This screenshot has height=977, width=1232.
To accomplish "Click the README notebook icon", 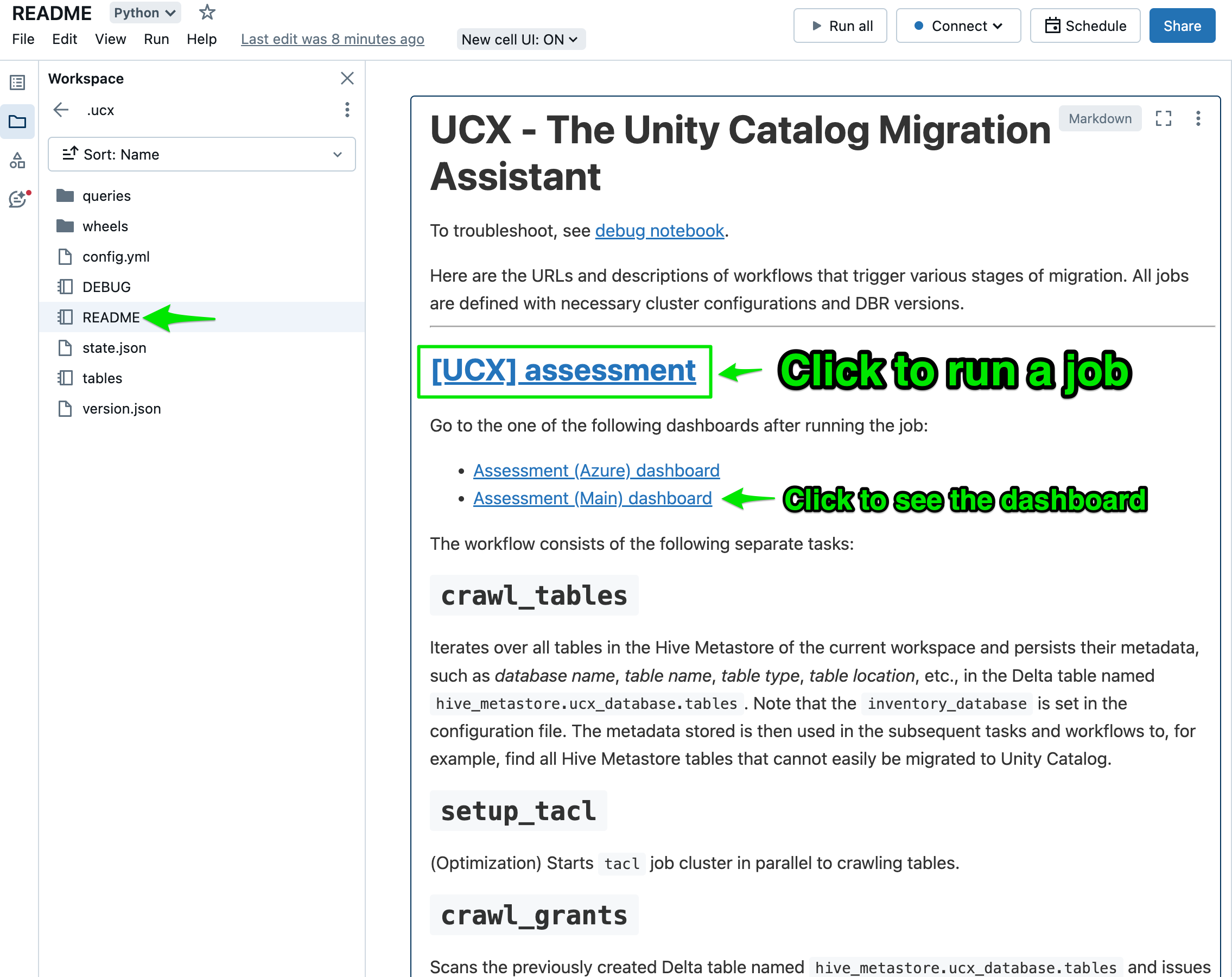I will (65, 317).
